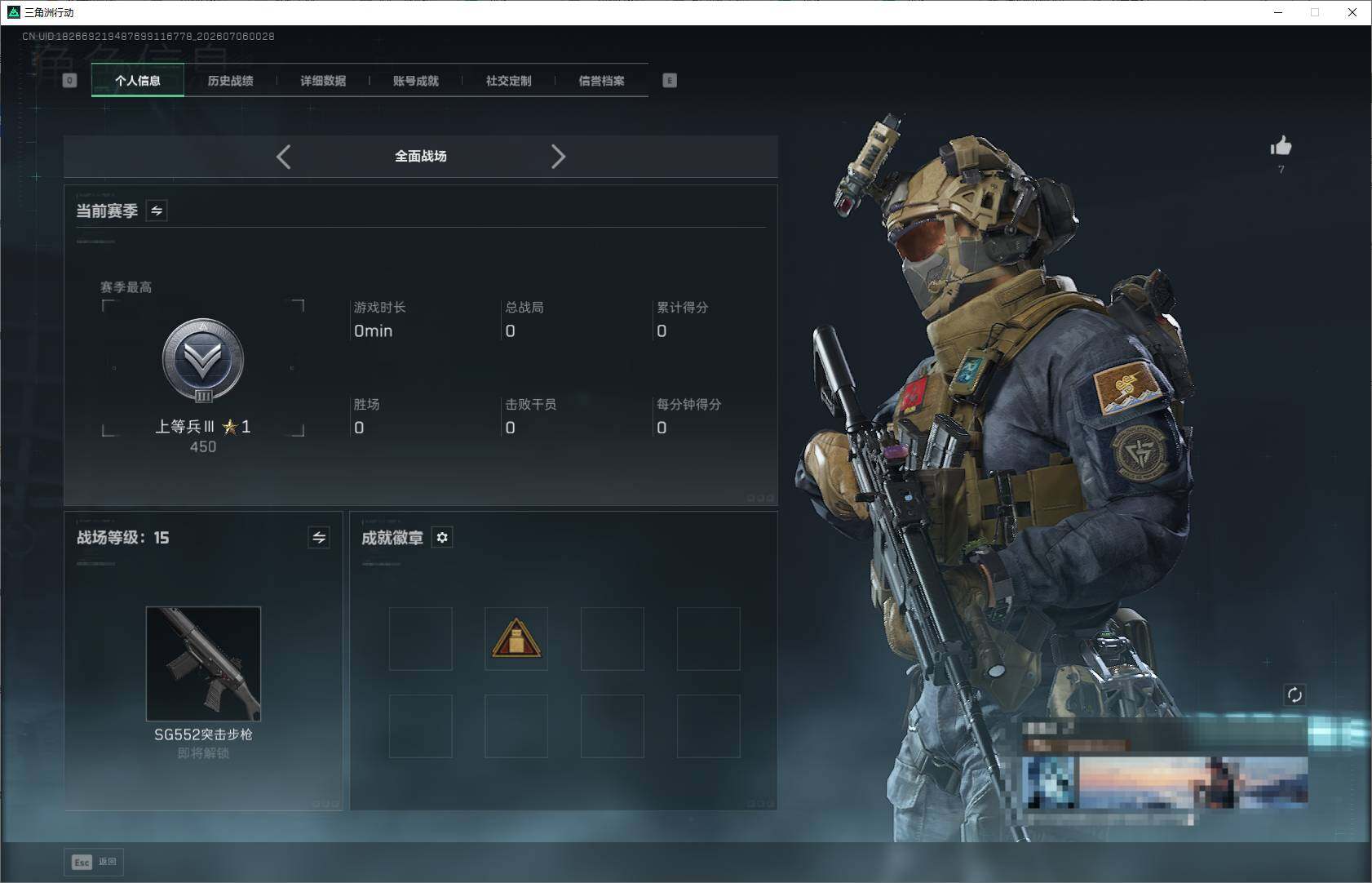Click the Esc 返回 back button
Screen dimensions: 1372x883
click(94, 862)
